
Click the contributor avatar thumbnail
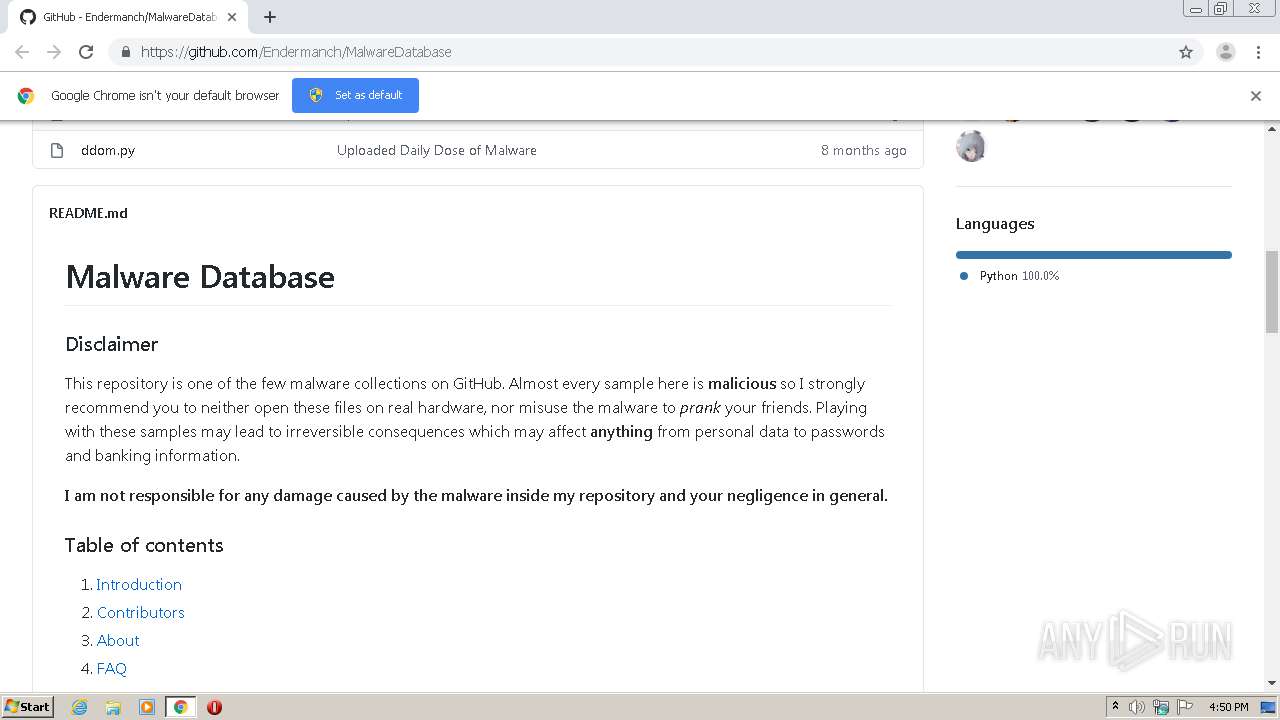[x=971, y=146]
